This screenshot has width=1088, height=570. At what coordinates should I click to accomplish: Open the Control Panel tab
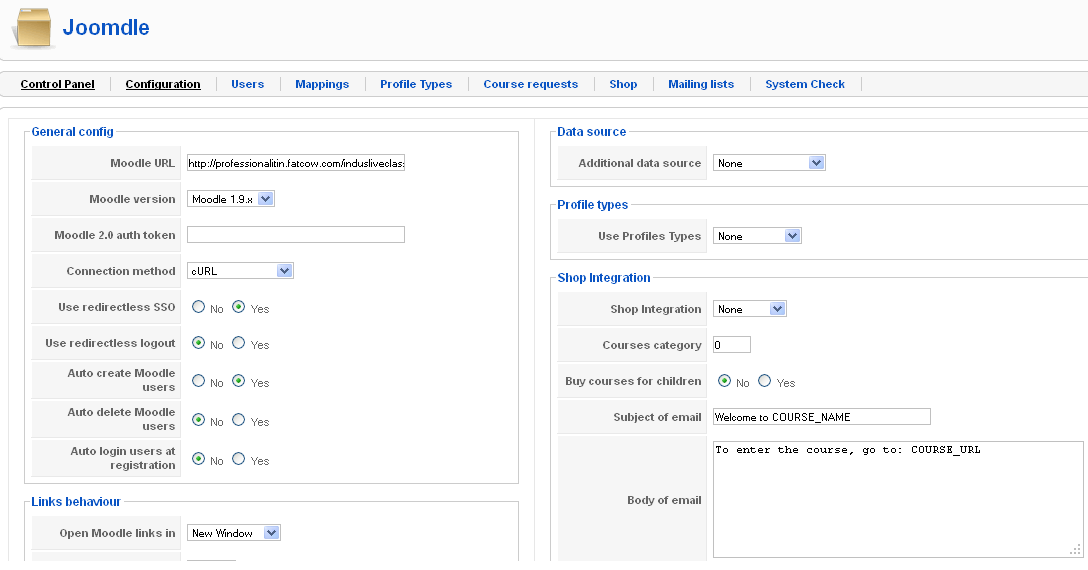point(57,84)
